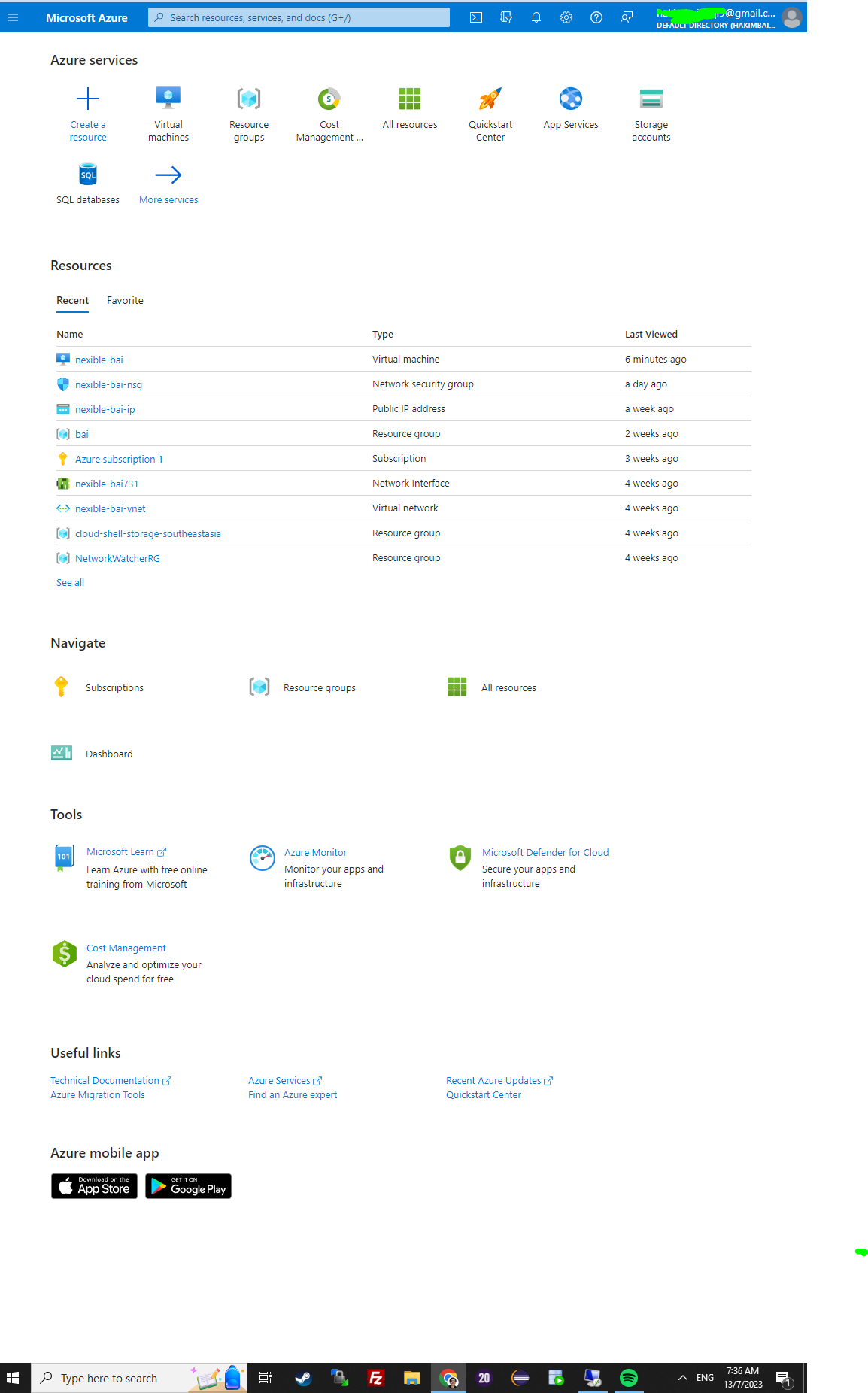Click Get it on Google Play badge
868x1393 pixels.
point(188,1186)
